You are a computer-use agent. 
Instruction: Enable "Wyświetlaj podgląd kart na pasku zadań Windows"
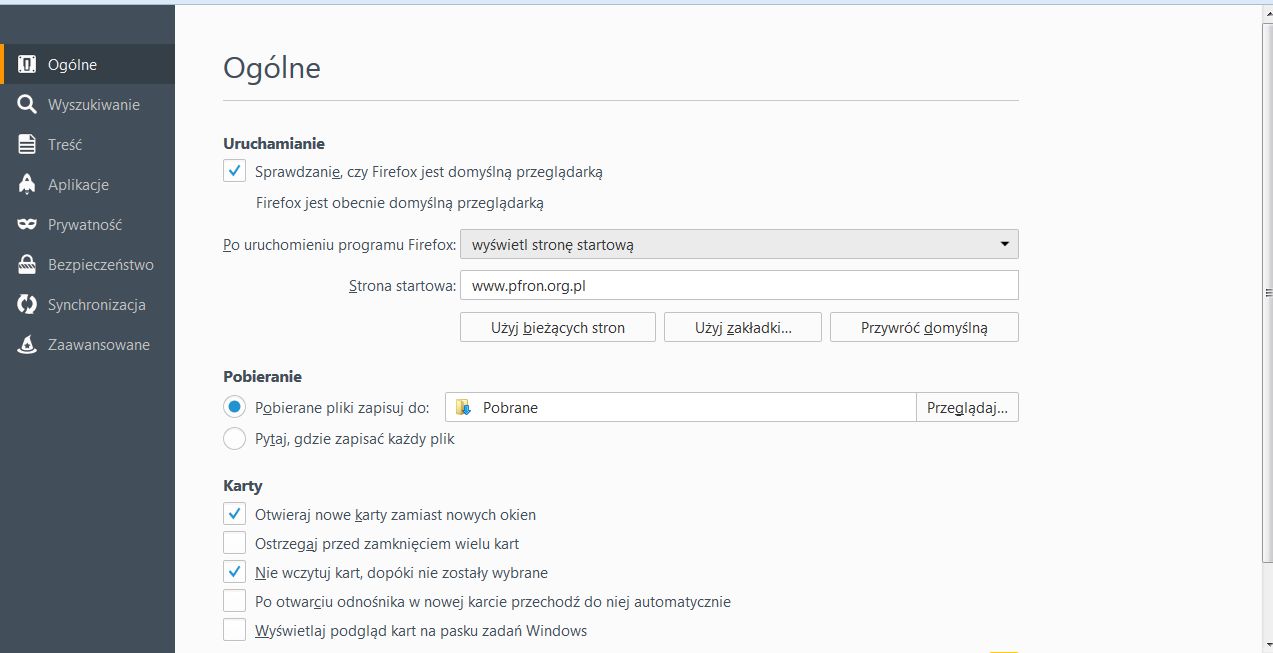234,630
